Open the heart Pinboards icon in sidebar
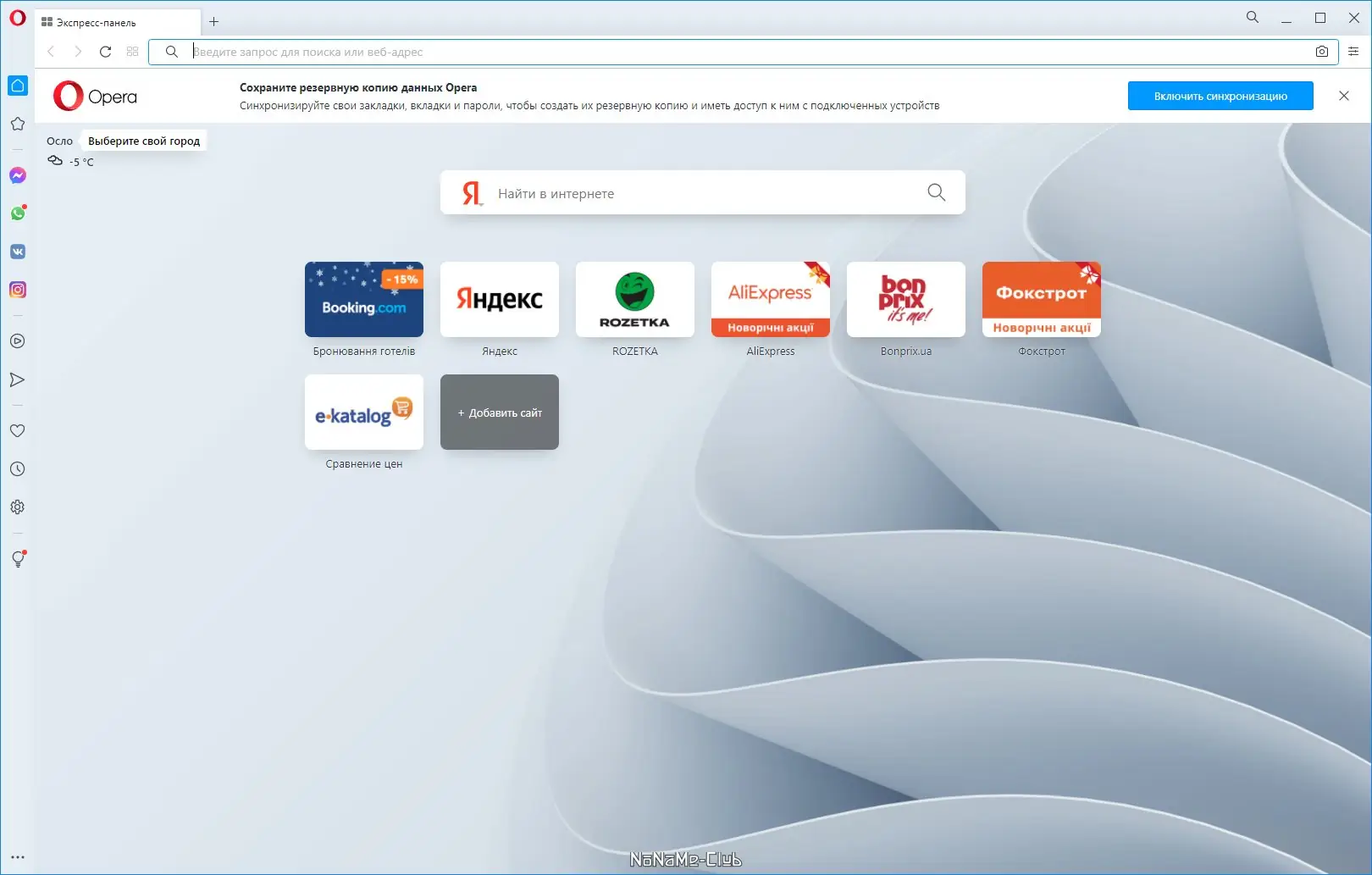 pos(18,430)
